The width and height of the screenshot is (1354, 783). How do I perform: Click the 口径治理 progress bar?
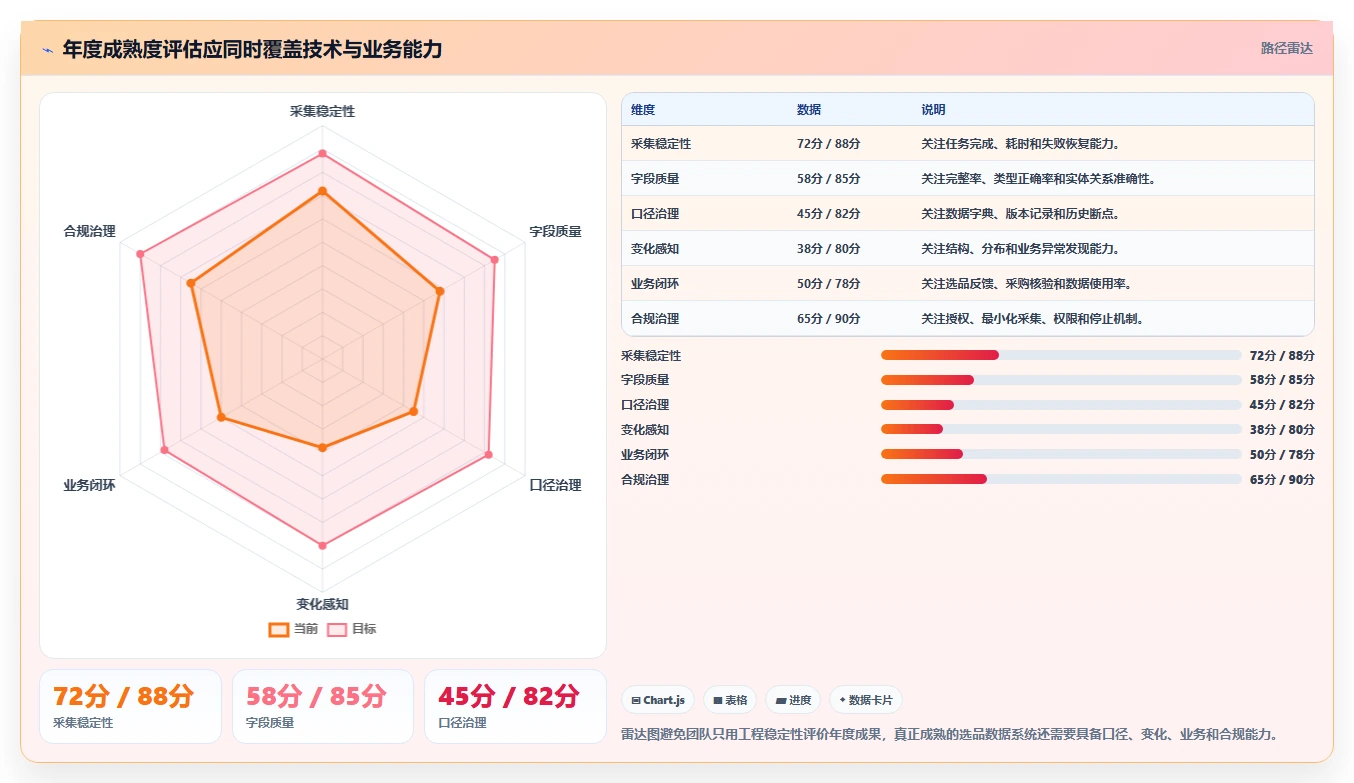(1061, 405)
